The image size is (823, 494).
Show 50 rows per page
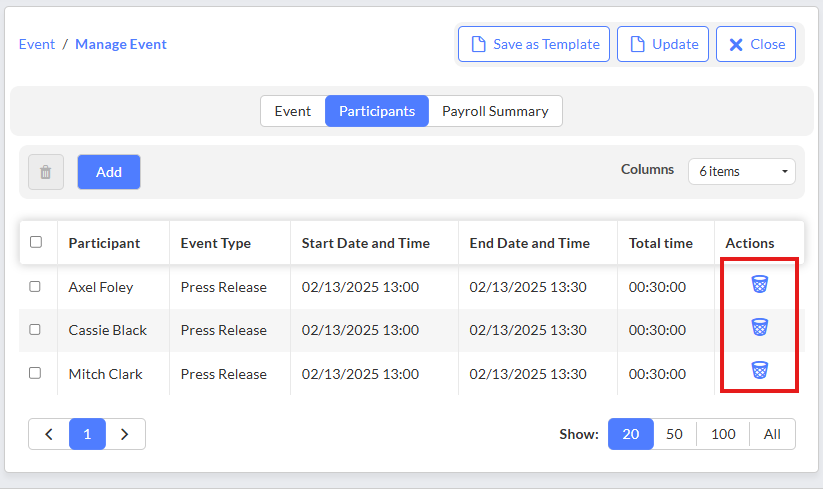pyautogui.click(x=674, y=434)
